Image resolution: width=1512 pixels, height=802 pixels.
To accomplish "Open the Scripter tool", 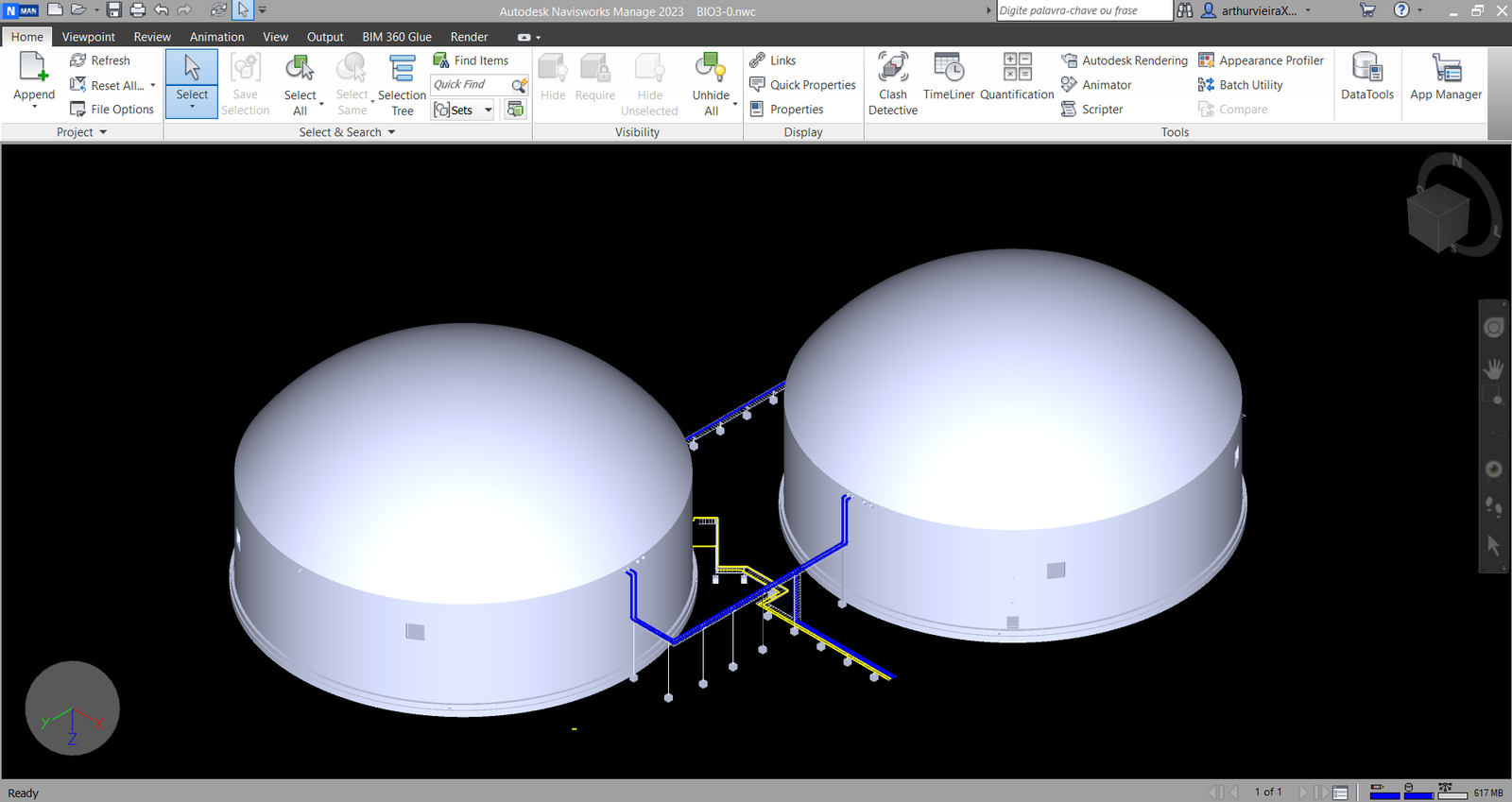I will click(1092, 110).
